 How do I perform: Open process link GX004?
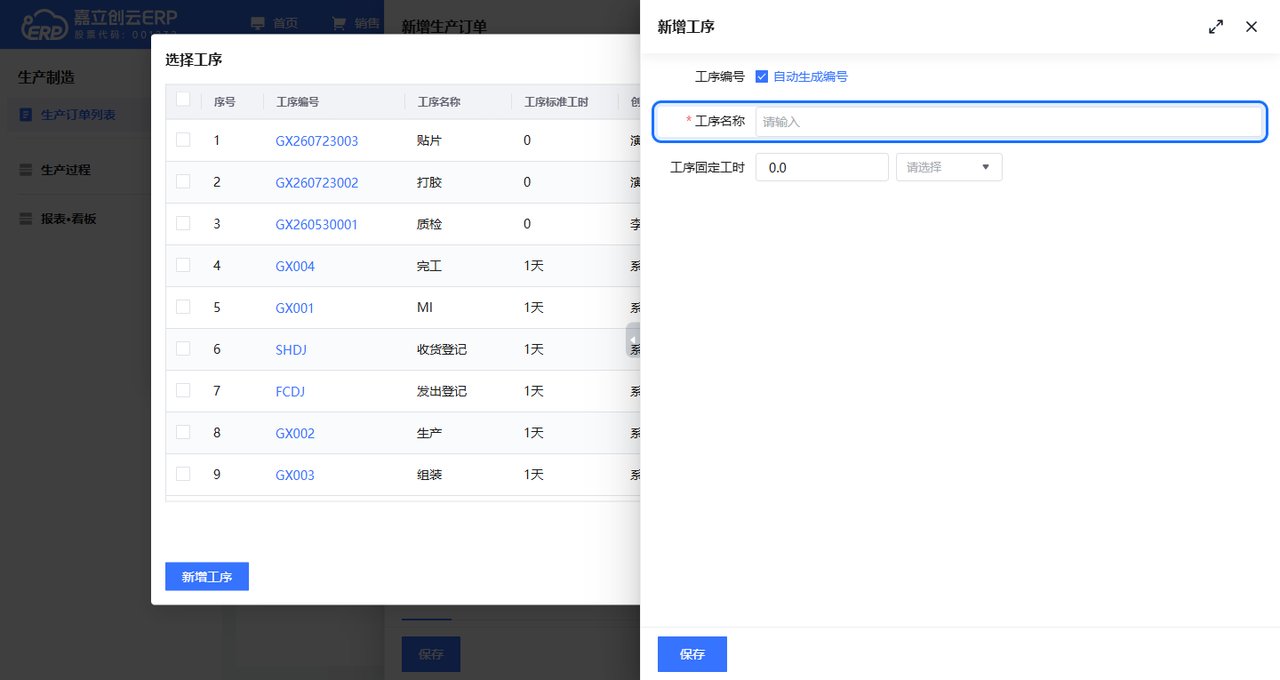295,266
